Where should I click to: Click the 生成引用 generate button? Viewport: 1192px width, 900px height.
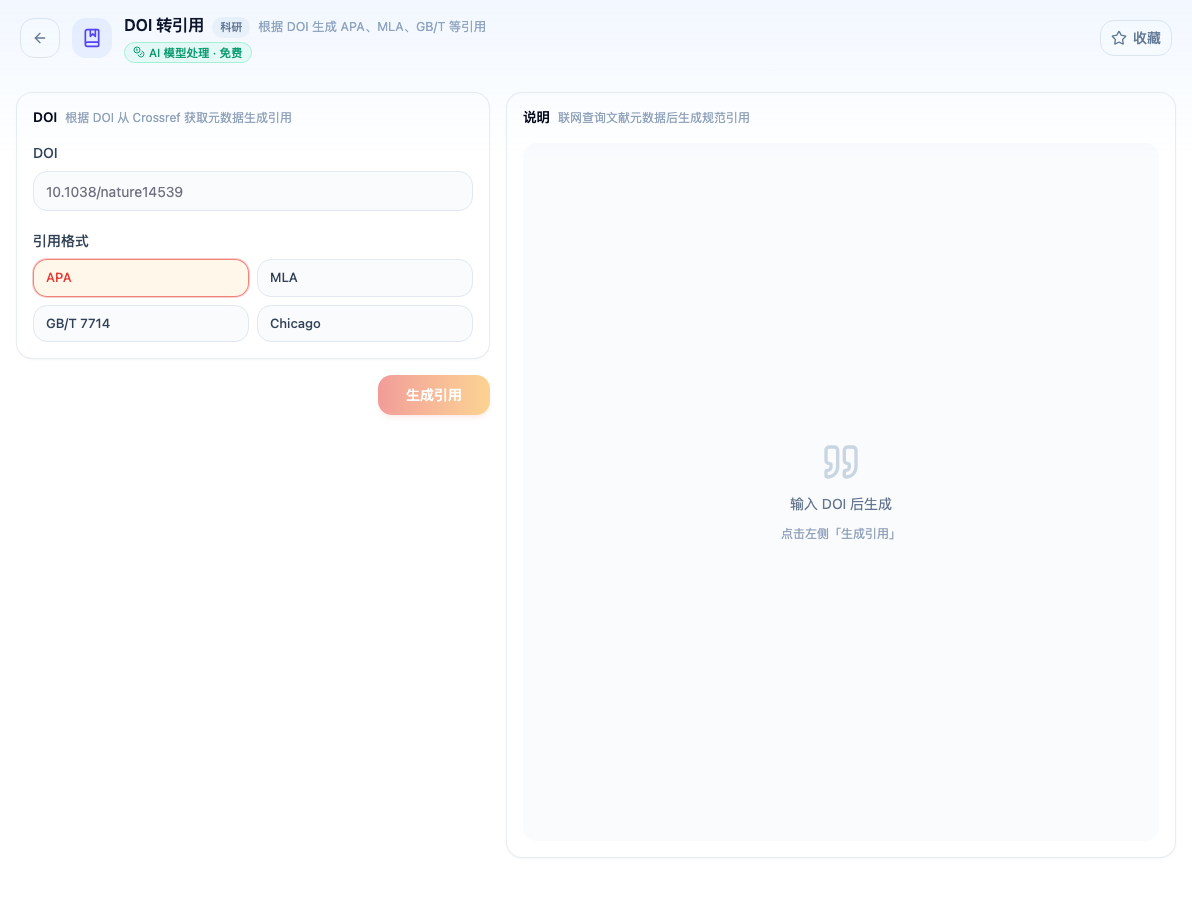click(x=433, y=395)
